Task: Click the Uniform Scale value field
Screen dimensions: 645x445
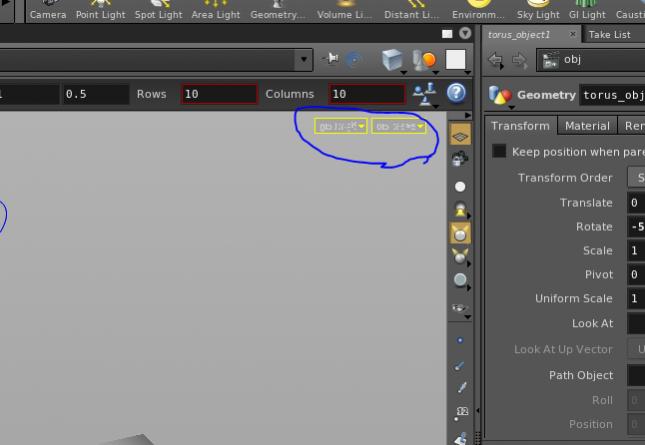Action: 636,298
